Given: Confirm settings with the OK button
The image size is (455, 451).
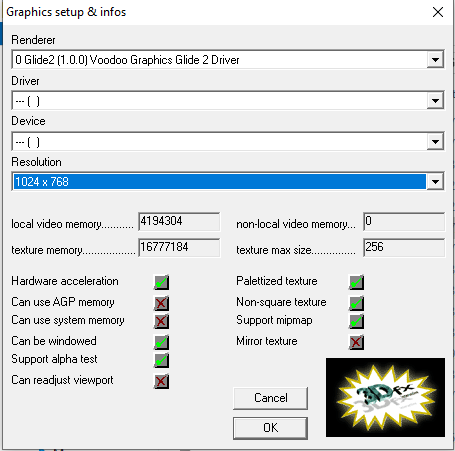Looking at the screenshot, I should [270, 428].
